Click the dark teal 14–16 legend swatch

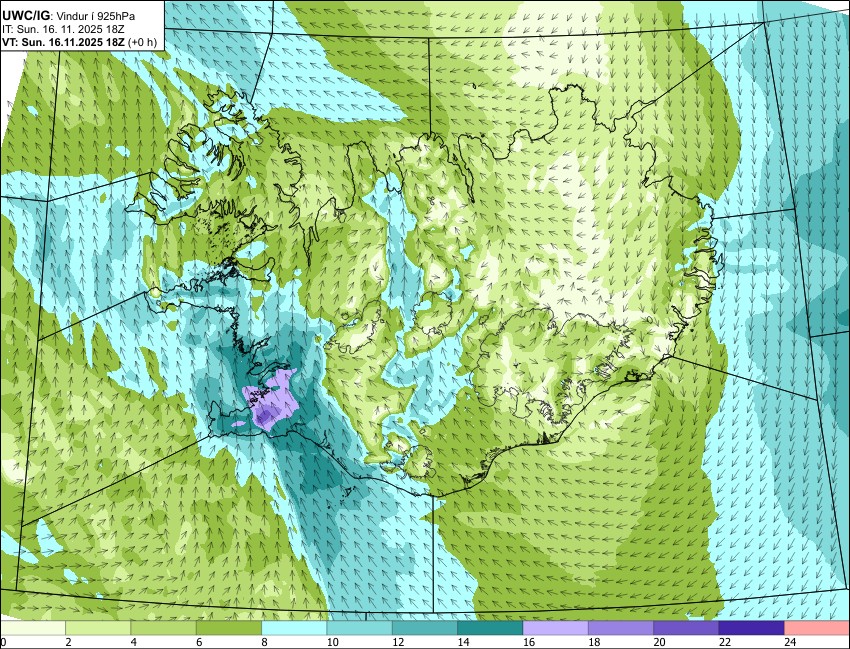(490, 628)
